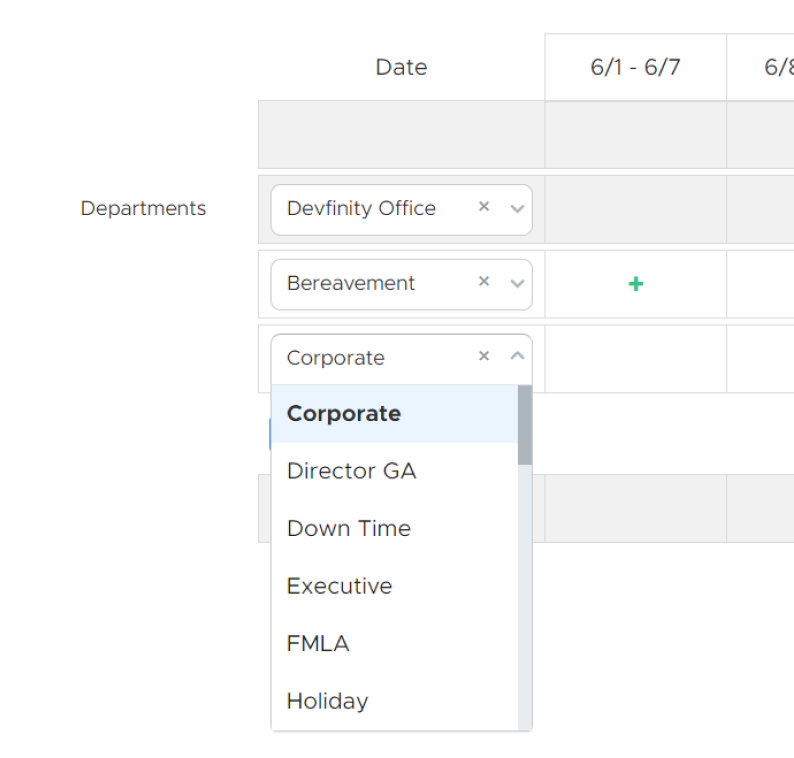The width and height of the screenshot is (794, 758).
Task: Clear the Devfinity Office selection
Action: pos(484,207)
